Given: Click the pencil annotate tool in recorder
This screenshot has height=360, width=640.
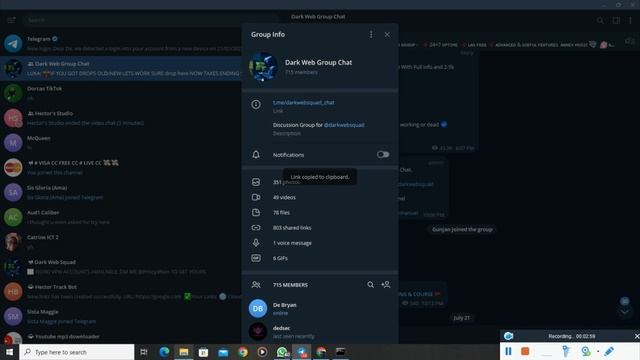Looking at the screenshot, I should coord(609,351).
